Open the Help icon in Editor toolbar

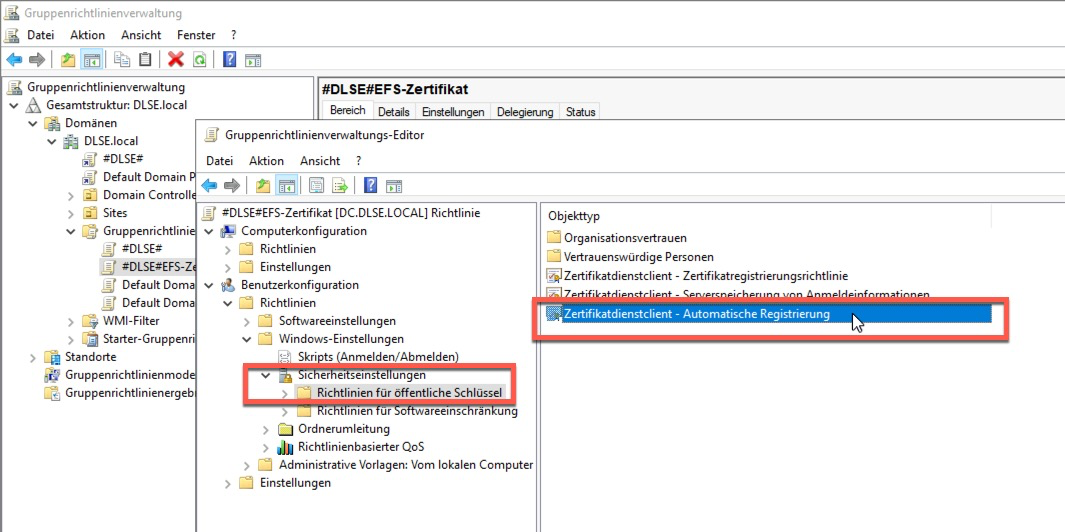(370, 185)
